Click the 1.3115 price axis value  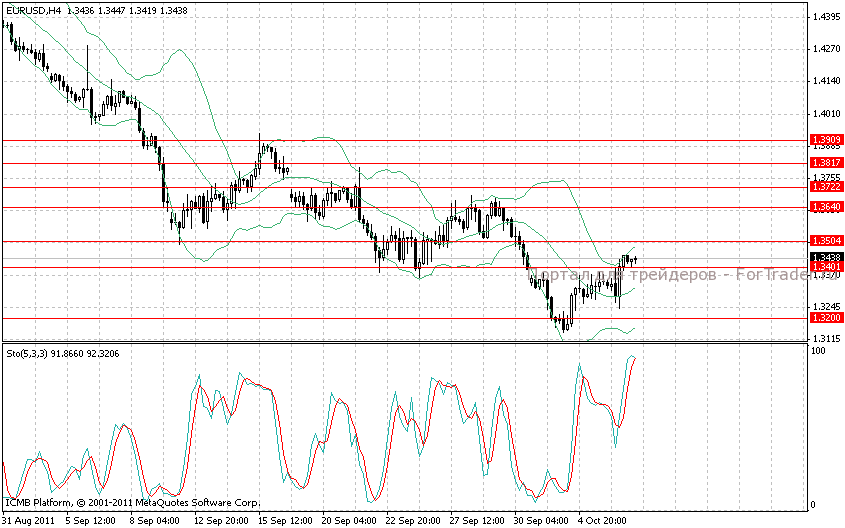[x=826, y=340]
